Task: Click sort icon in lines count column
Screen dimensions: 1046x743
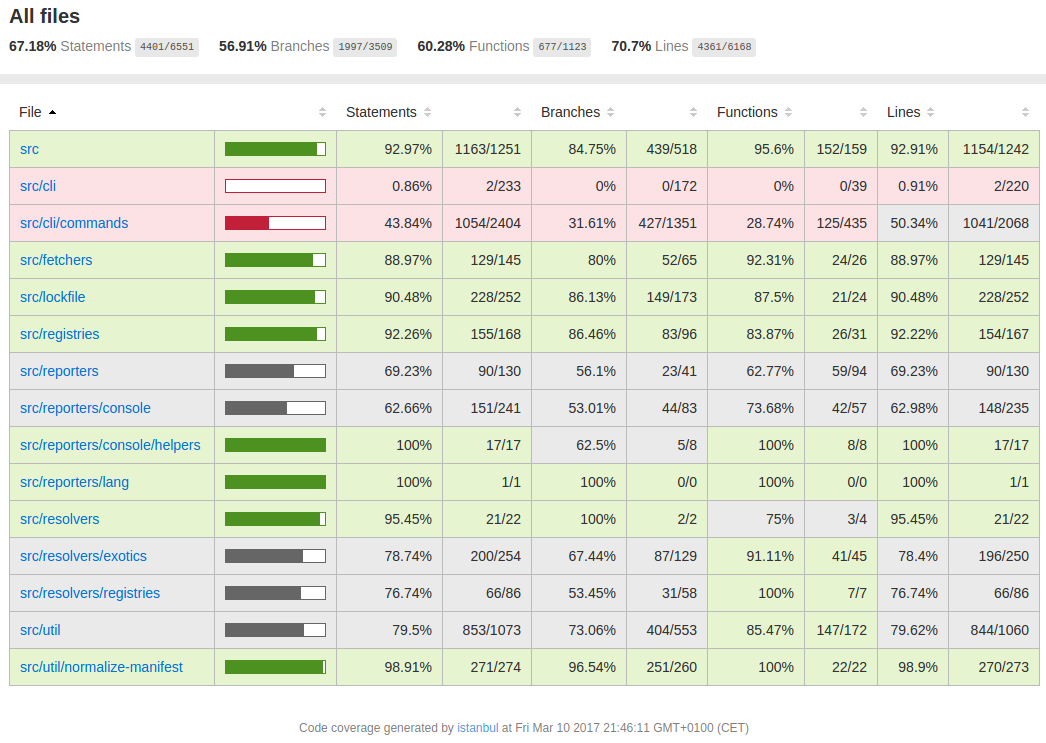Action: 1025,112
